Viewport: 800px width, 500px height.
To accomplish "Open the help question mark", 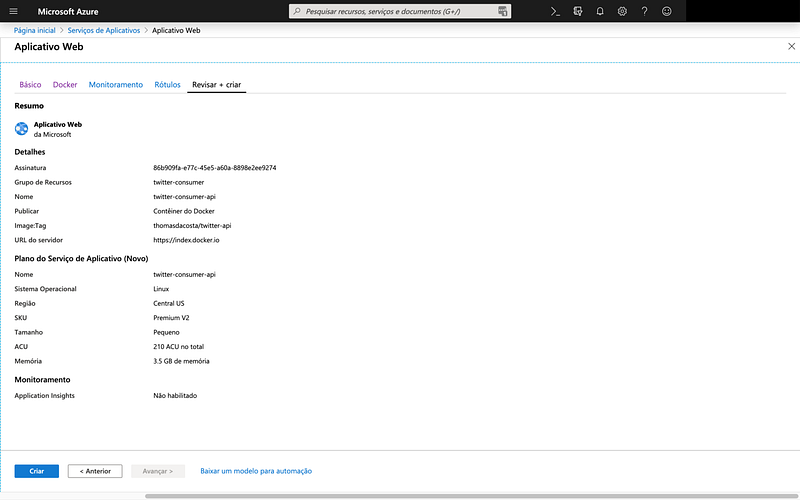I will pos(644,11).
